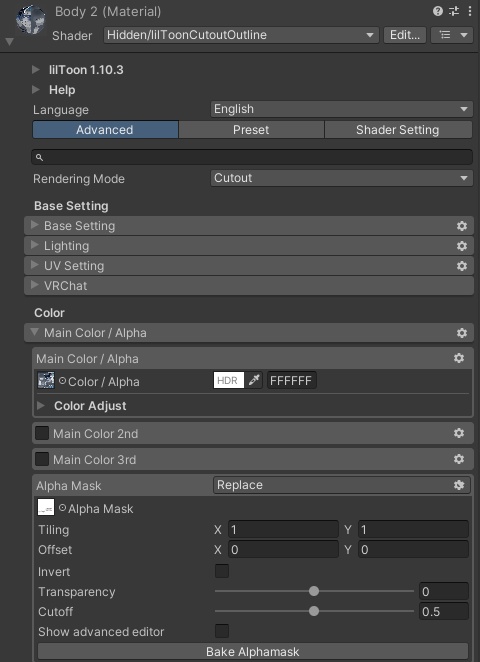The image size is (480, 662).
Task: Open the material help question-mark icon
Action: tap(438, 11)
